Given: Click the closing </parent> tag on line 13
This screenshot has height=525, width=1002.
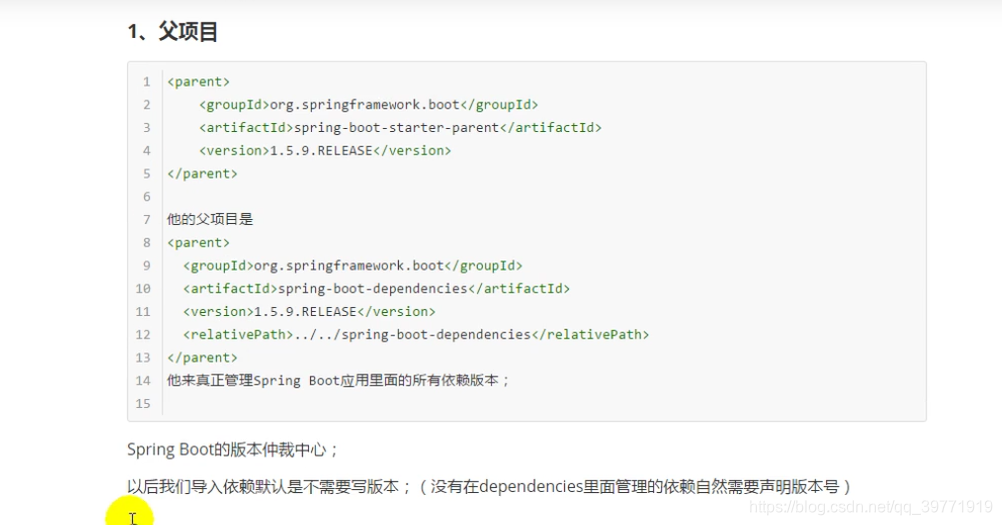Looking at the screenshot, I should point(202,358).
